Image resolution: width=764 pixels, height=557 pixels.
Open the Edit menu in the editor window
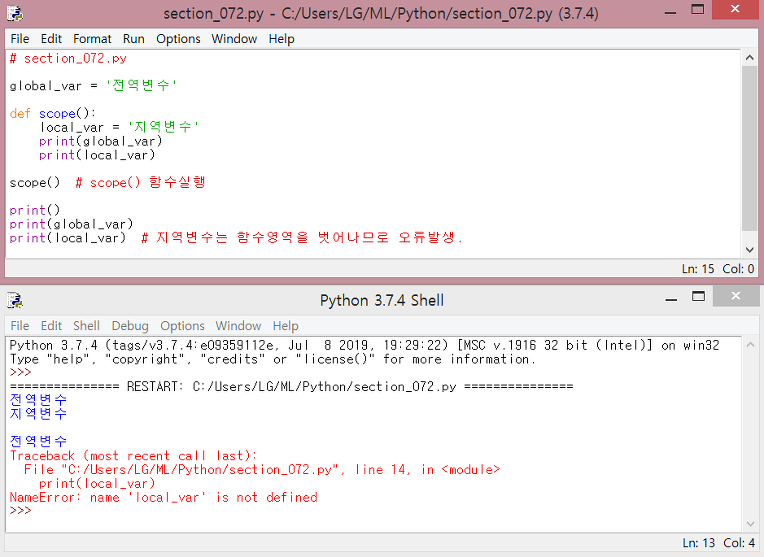coord(51,39)
